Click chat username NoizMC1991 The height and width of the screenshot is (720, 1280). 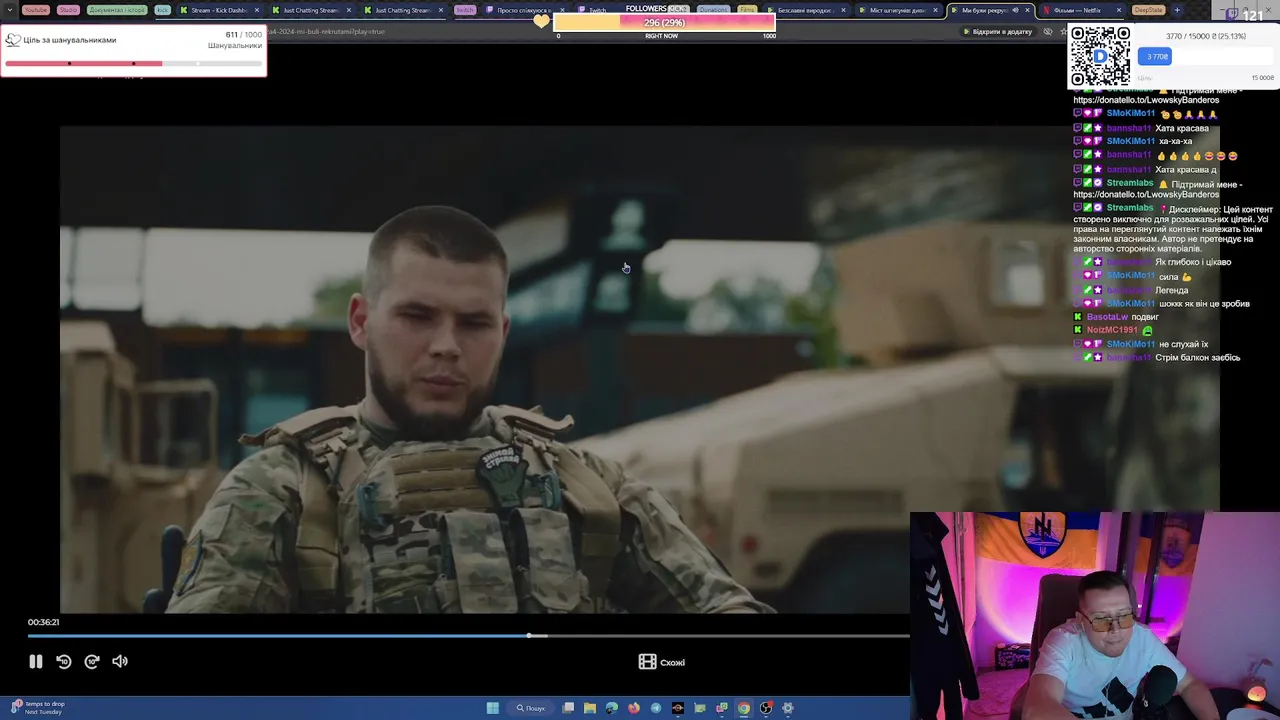1112,330
